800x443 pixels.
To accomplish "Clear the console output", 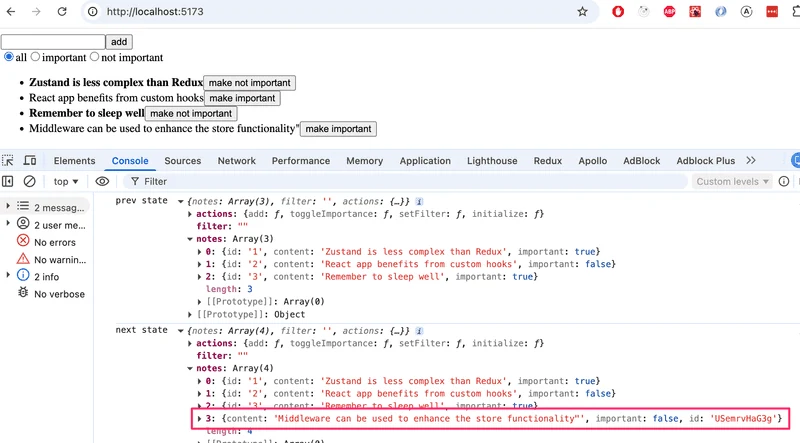I will click(30, 181).
